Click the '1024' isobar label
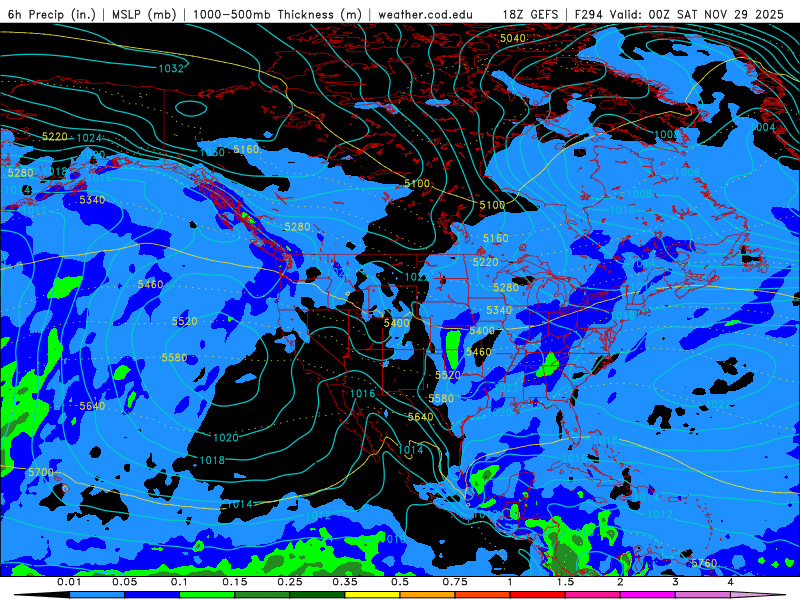Viewport: 800px width, 600px height. click(89, 138)
